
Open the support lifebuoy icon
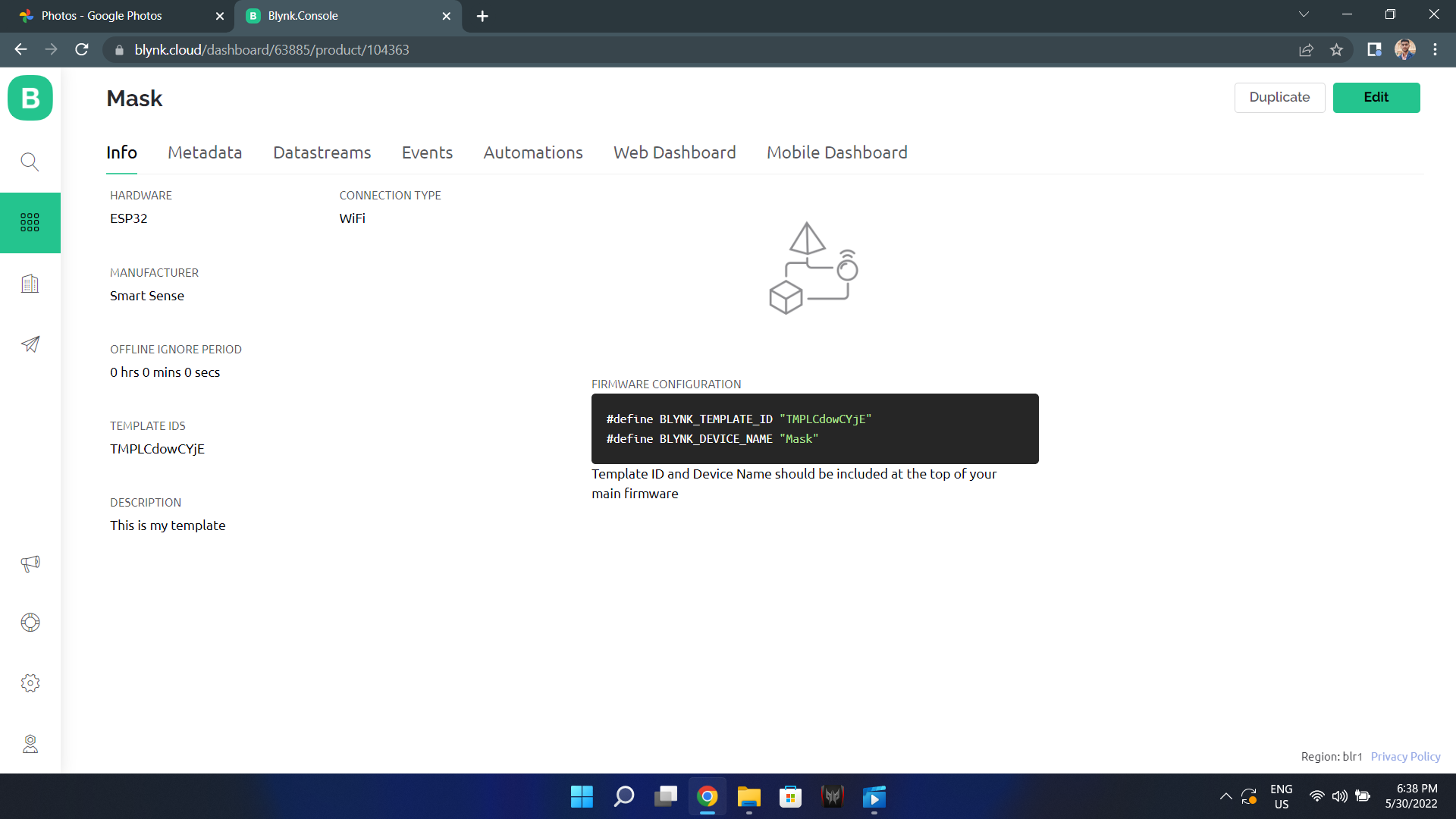pos(30,622)
